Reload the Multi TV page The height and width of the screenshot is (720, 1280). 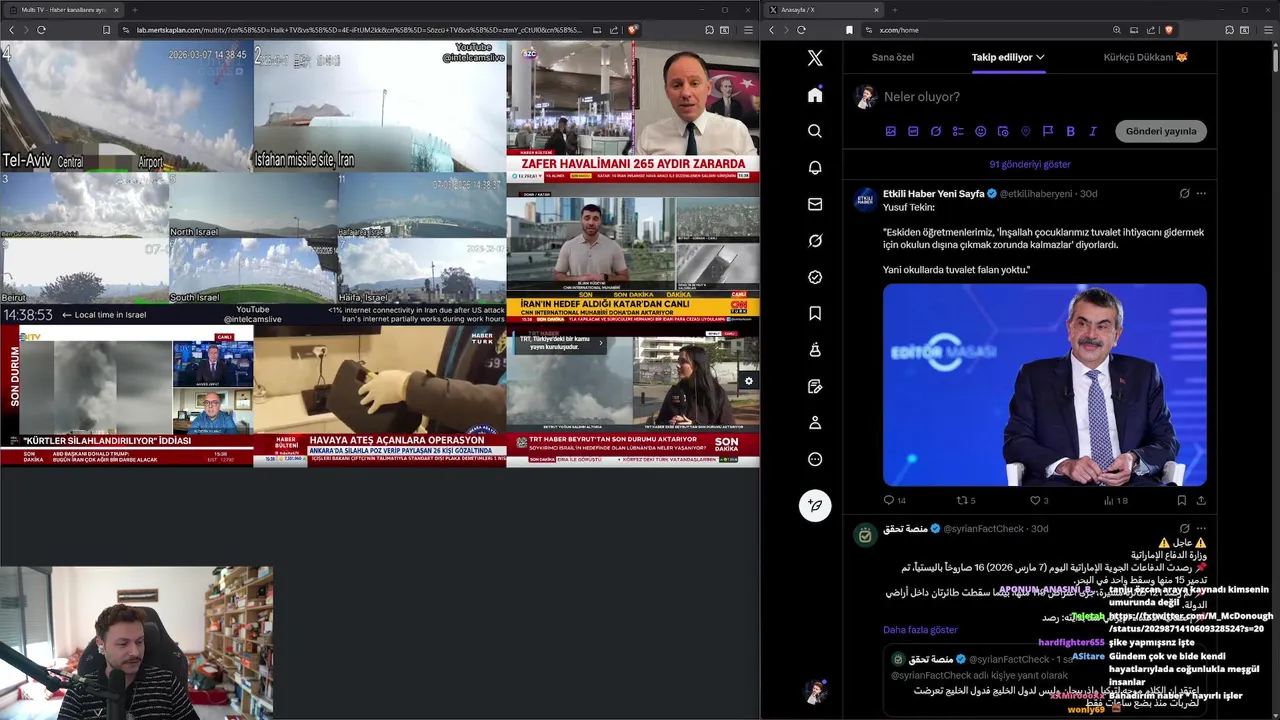tap(41, 30)
